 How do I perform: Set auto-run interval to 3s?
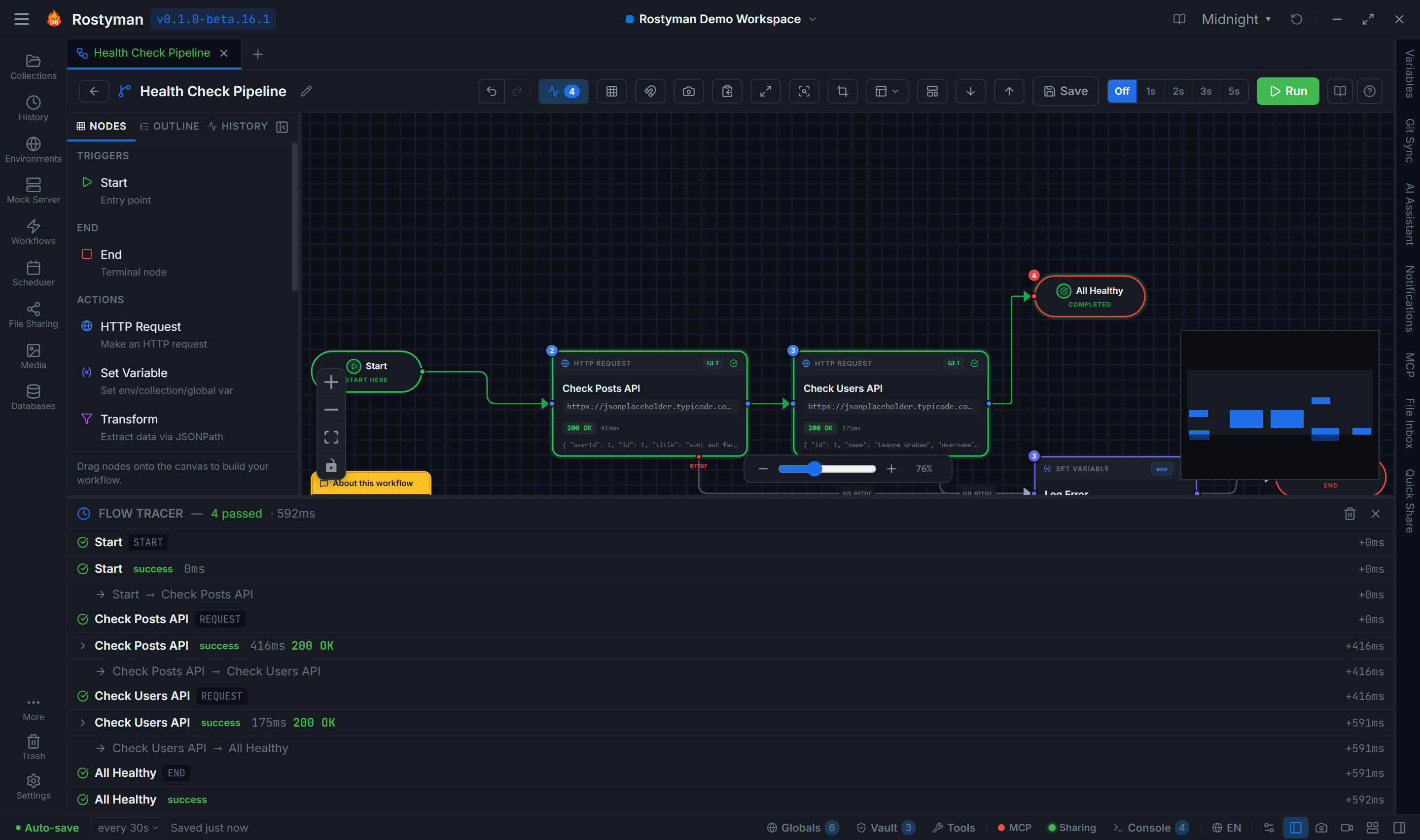tap(1206, 91)
